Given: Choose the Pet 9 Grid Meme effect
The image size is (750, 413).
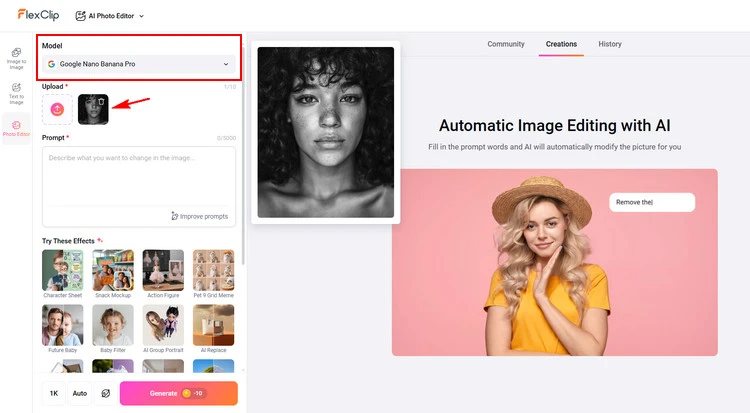Looking at the screenshot, I should click(213, 274).
